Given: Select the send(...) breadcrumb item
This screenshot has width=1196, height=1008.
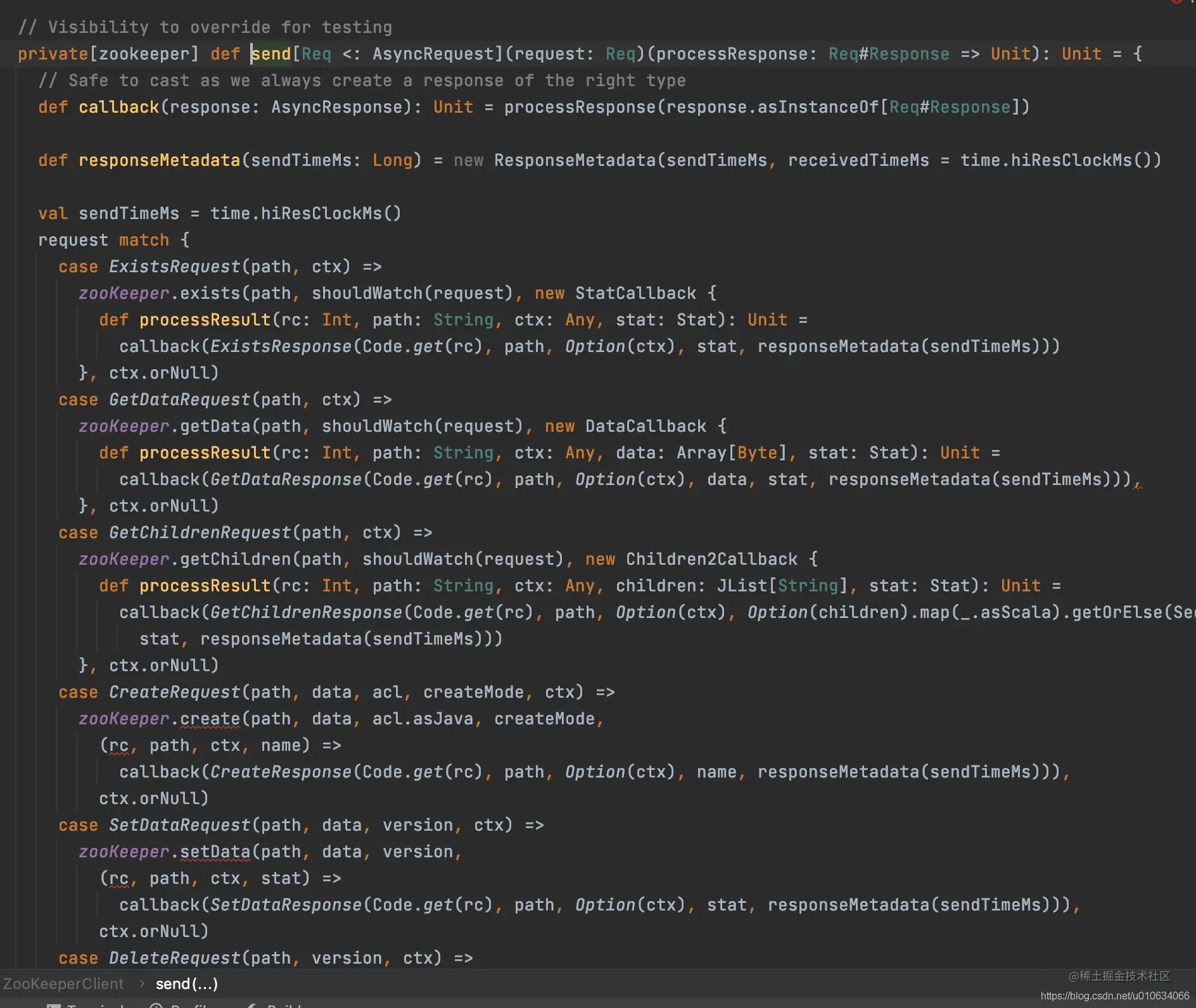Looking at the screenshot, I should 187,983.
